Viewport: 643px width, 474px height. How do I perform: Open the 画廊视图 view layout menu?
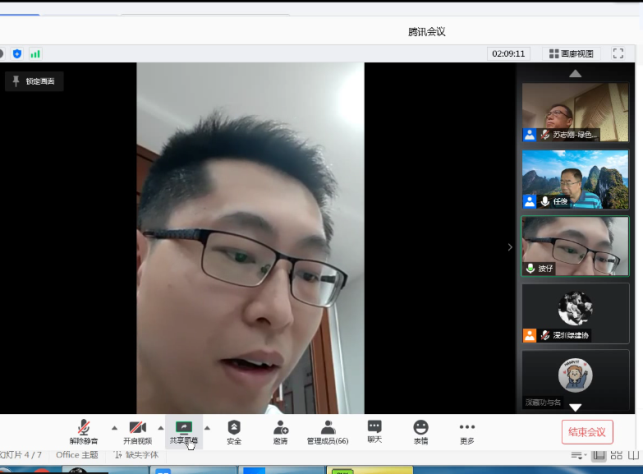571,53
